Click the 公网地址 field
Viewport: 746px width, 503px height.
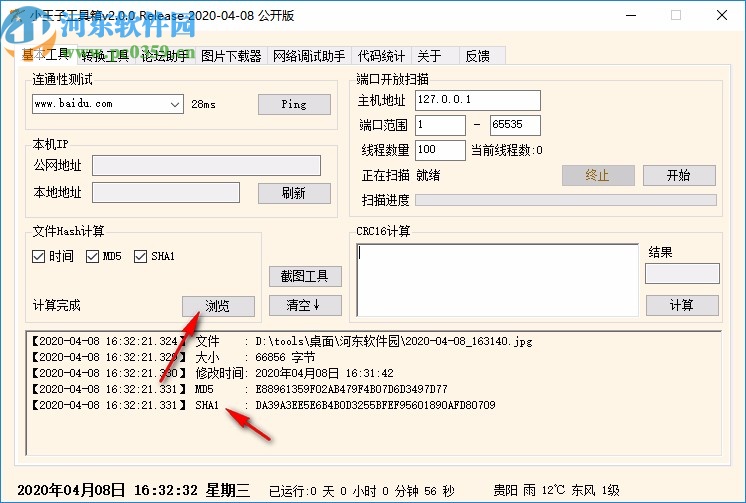[206, 166]
